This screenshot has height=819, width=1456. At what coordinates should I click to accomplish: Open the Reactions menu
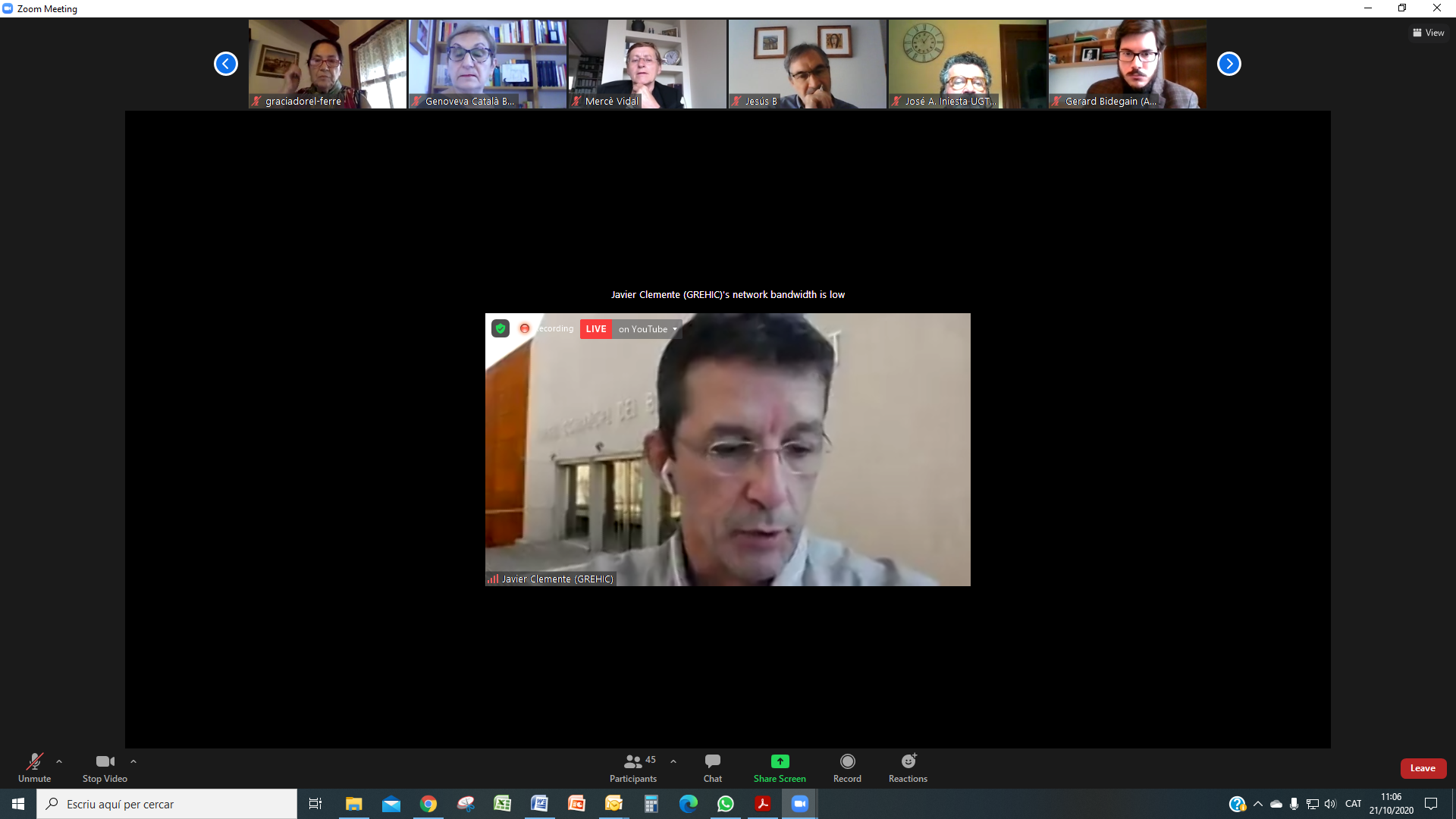tap(908, 767)
